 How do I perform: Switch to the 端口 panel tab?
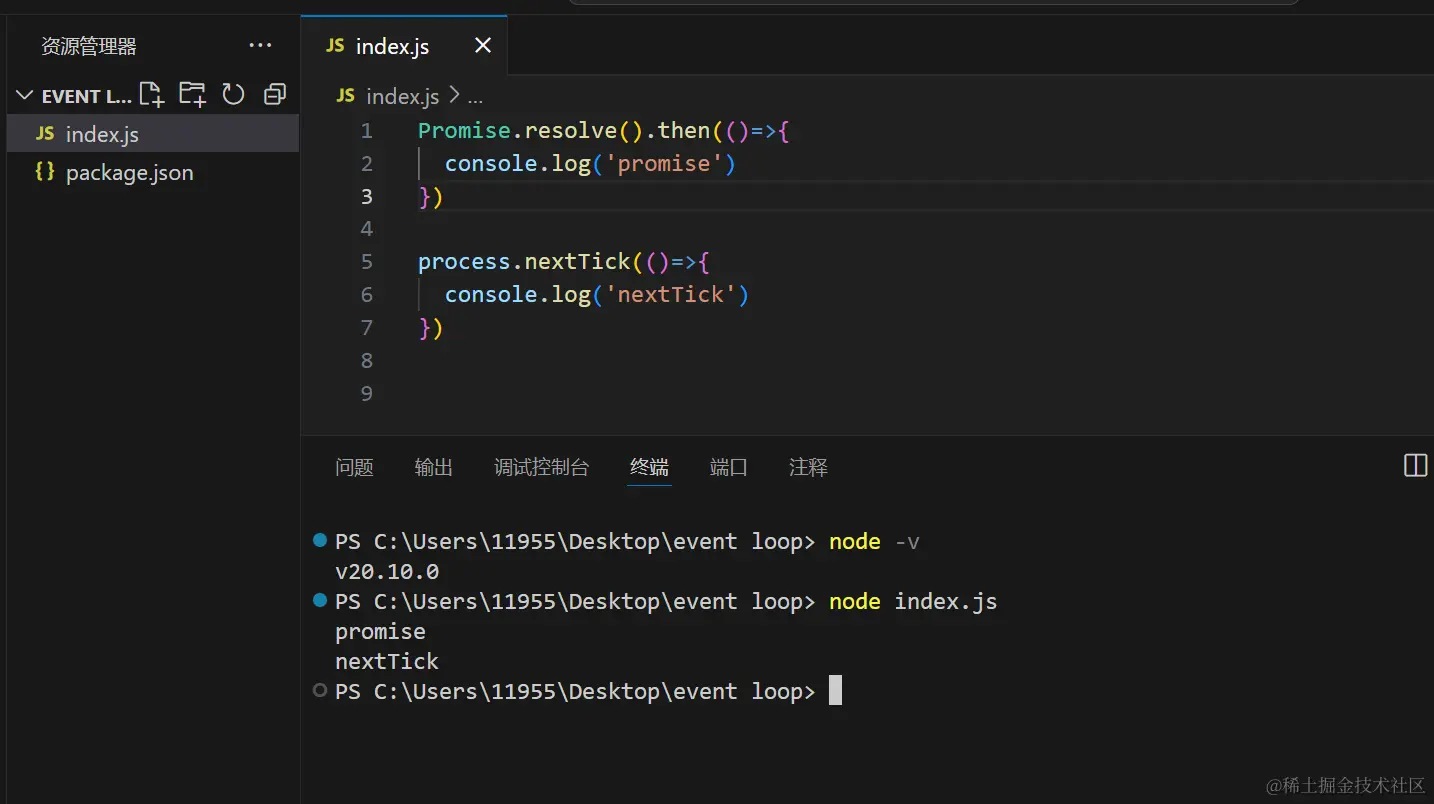(x=728, y=467)
